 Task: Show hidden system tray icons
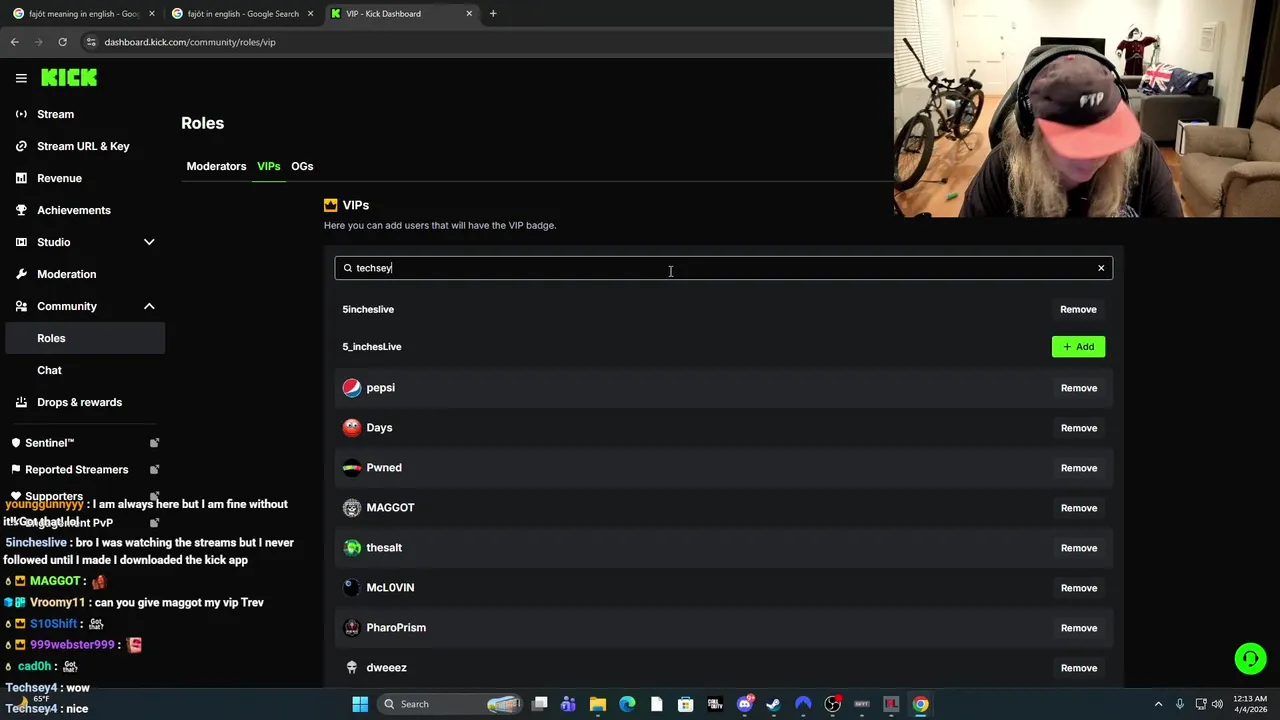click(1158, 704)
